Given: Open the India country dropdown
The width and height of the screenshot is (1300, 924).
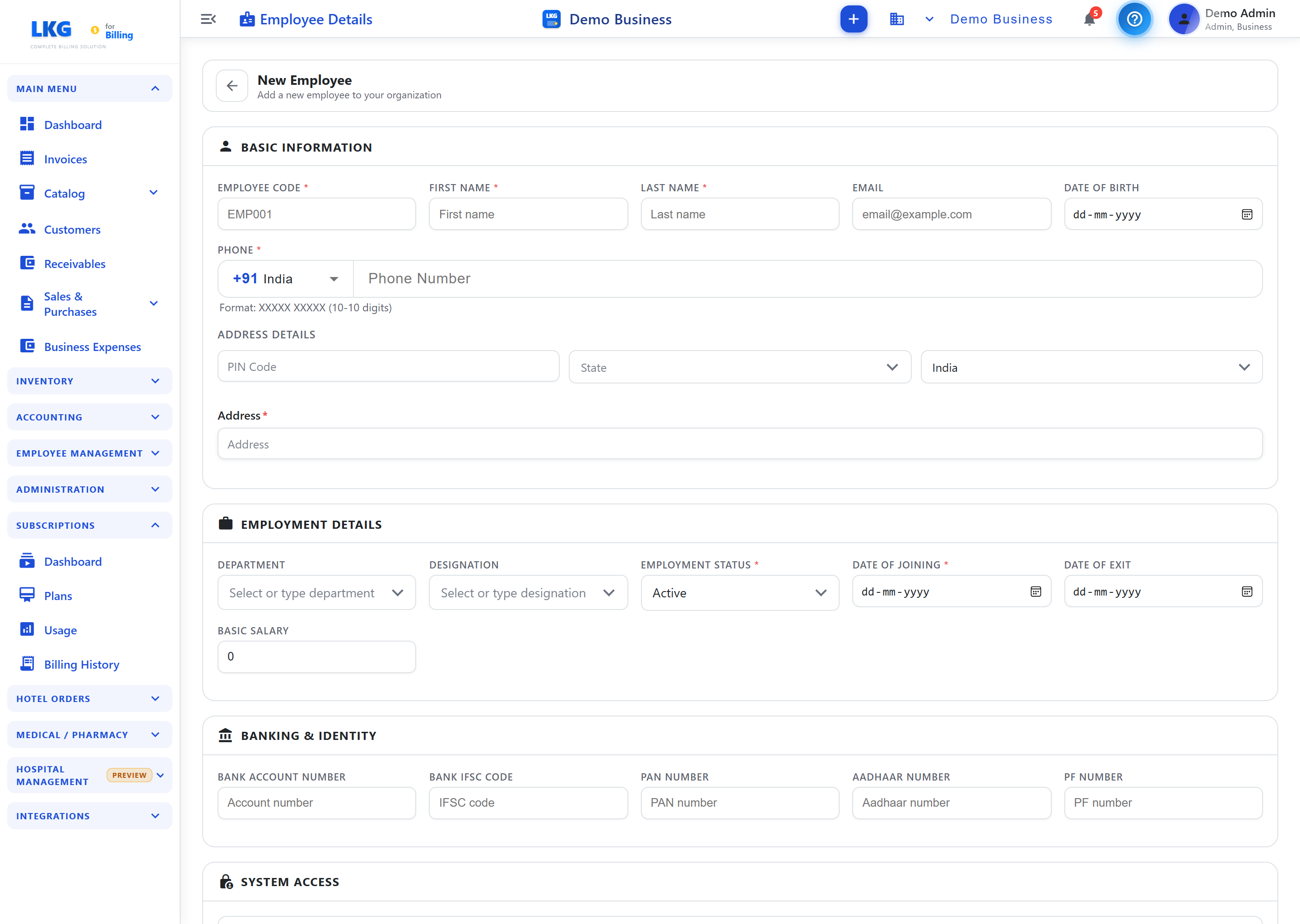Looking at the screenshot, I should click(1091, 368).
